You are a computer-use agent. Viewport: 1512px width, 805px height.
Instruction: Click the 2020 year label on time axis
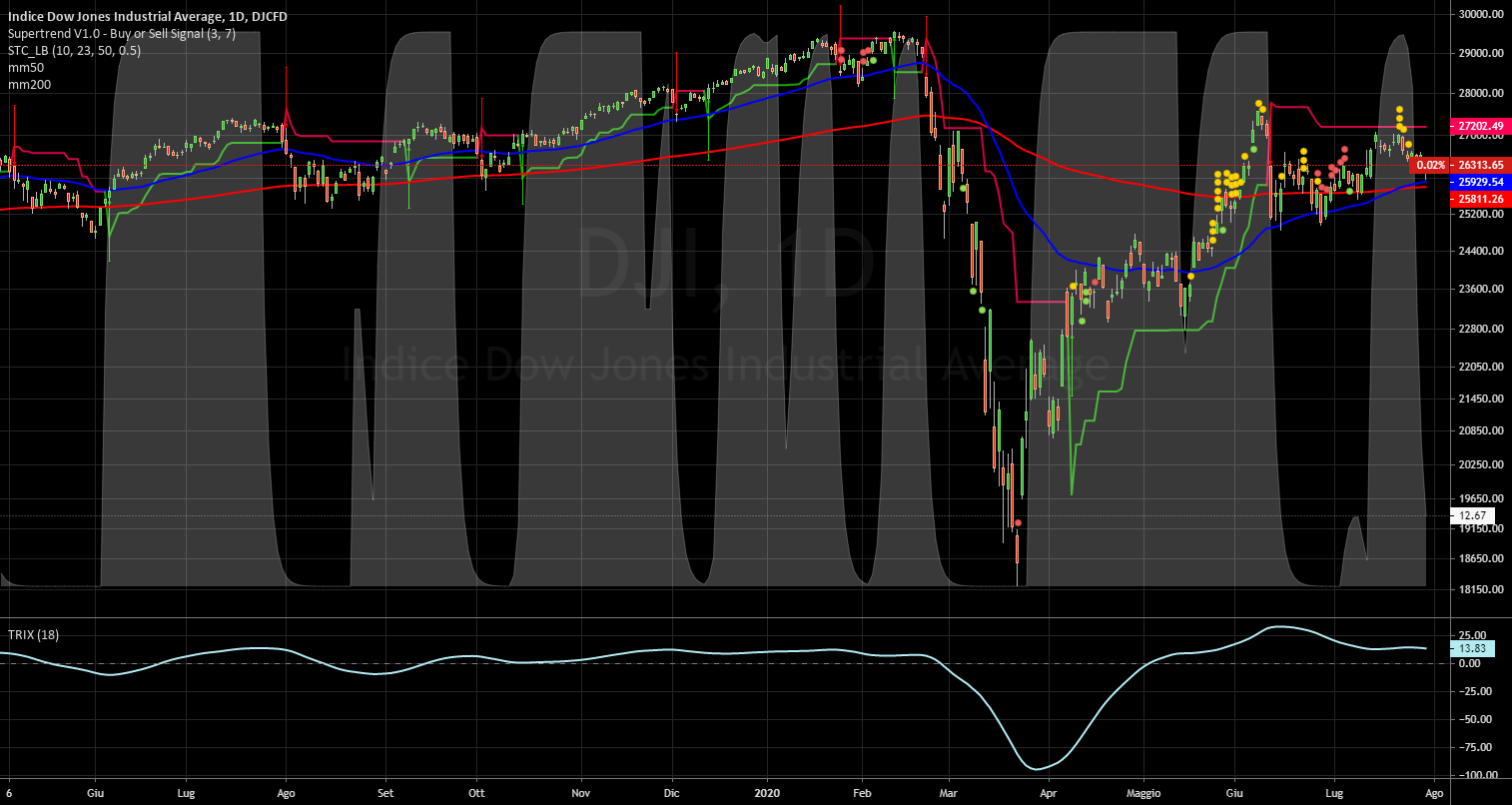[767, 793]
